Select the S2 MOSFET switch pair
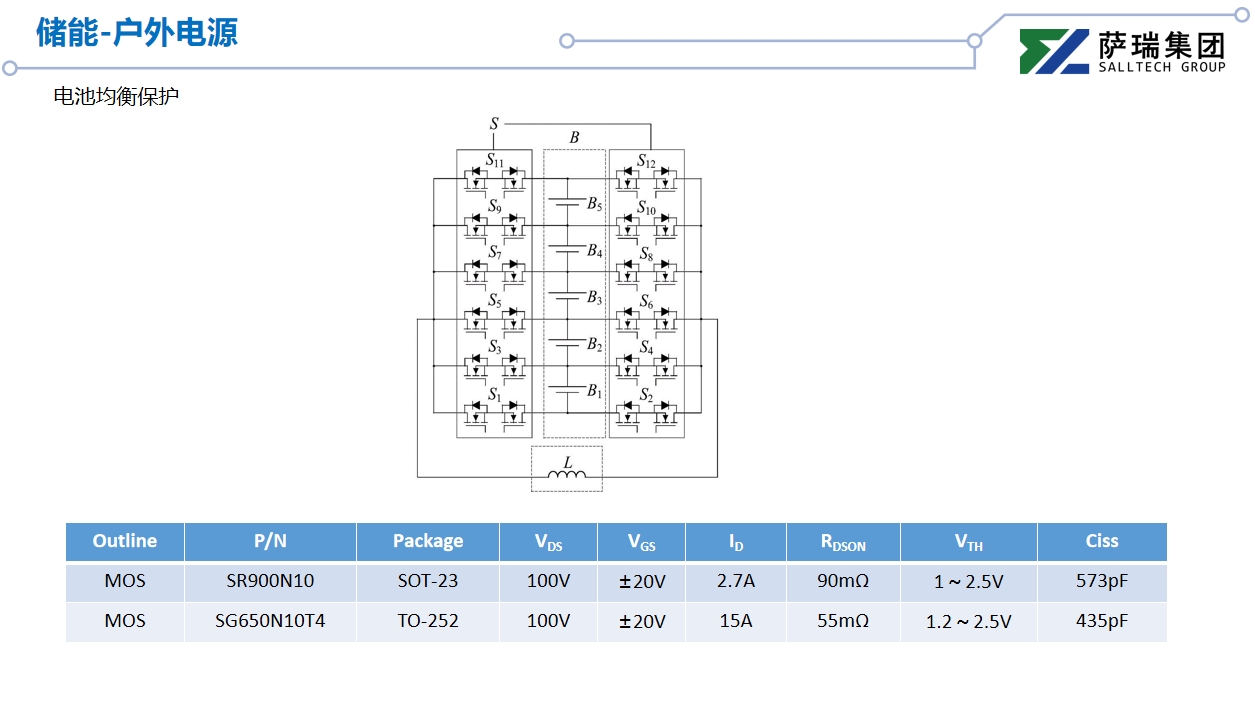 (x=646, y=413)
